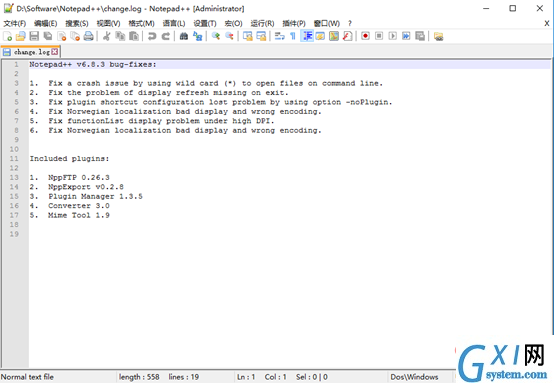Toggle the highlighted indent guide icon

coord(307,36)
